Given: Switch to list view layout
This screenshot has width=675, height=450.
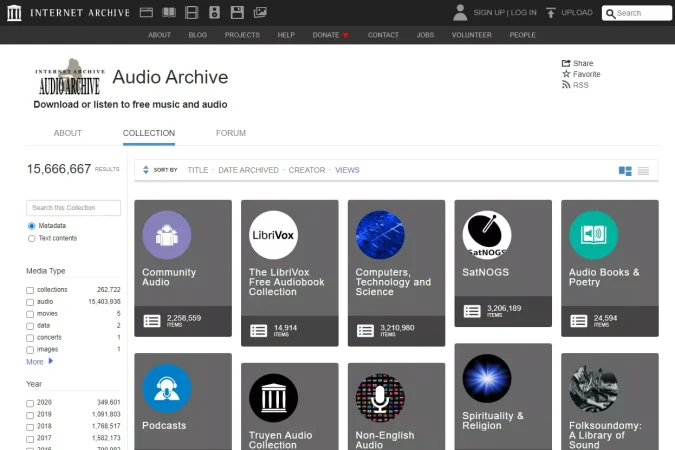Looking at the screenshot, I should (644, 171).
